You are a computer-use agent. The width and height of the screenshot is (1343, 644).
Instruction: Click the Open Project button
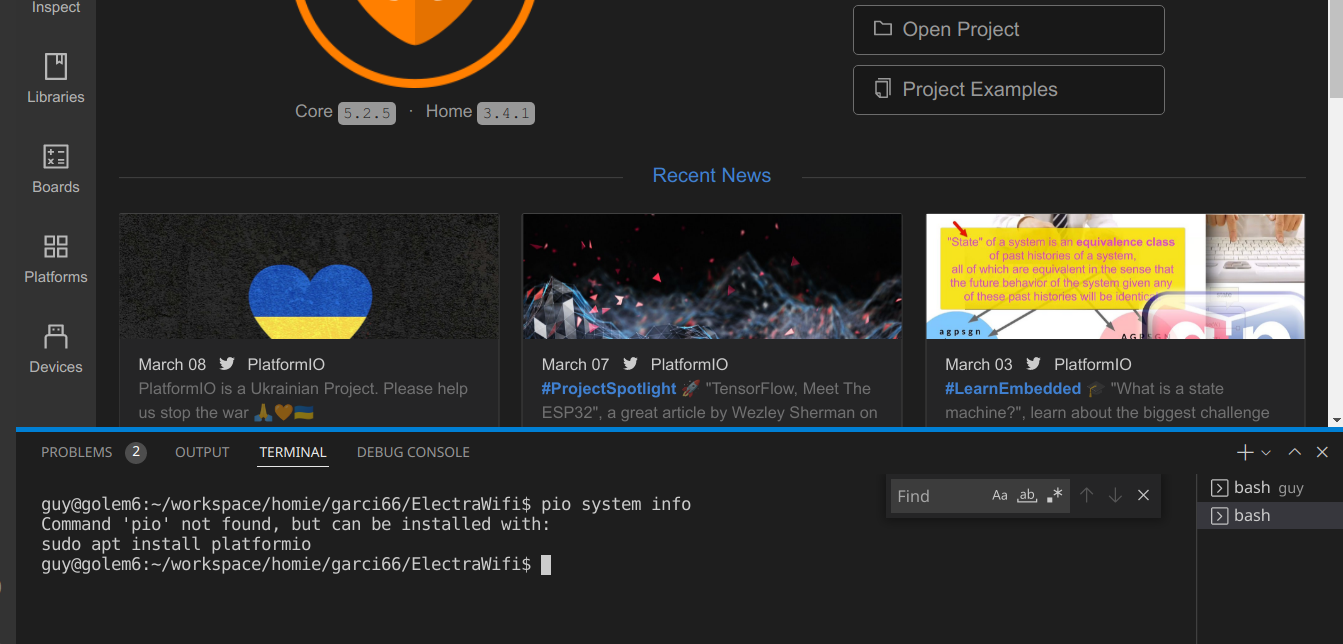click(x=1008, y=29)
